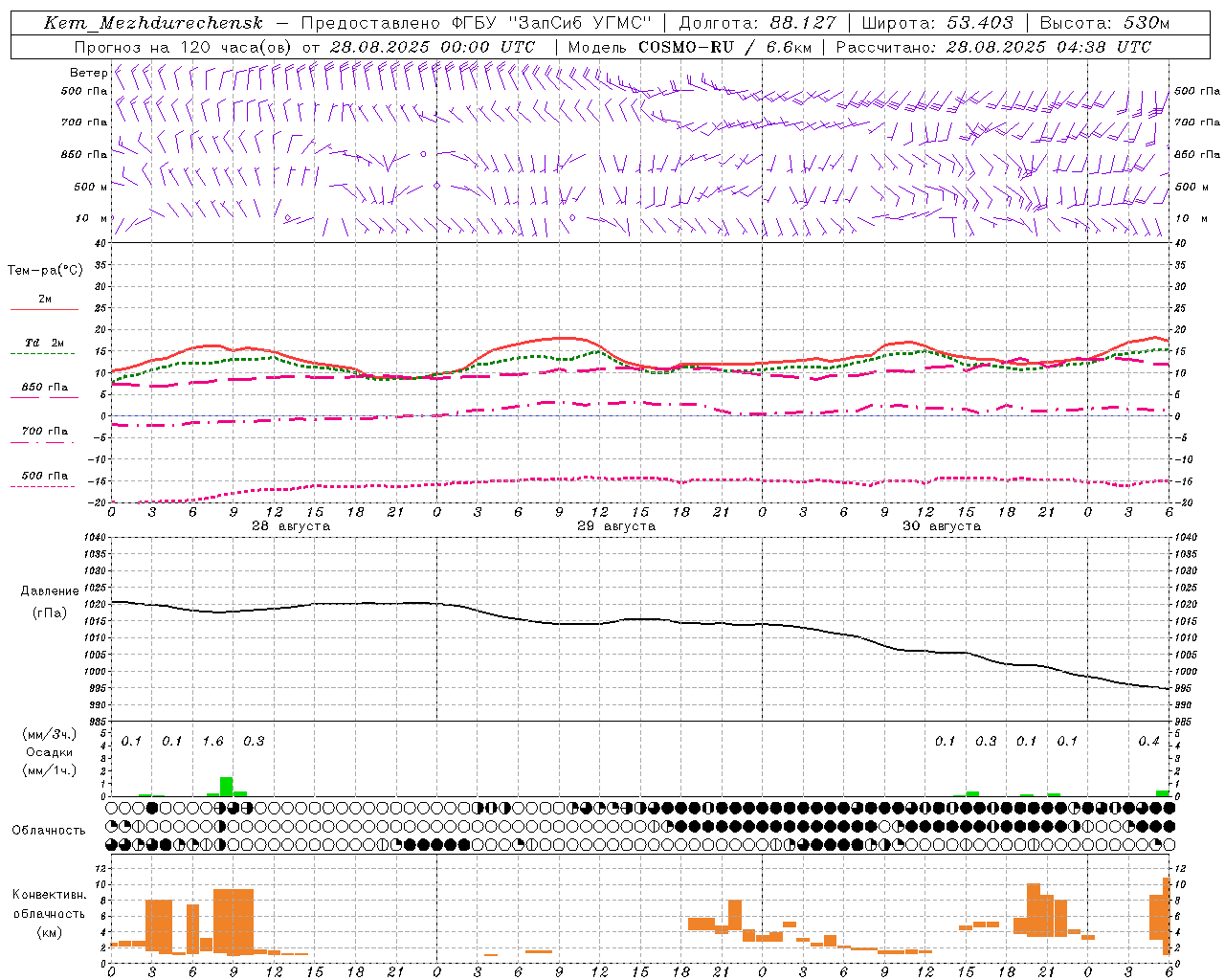Click the Облачность row label

click(x=49, y=831)
